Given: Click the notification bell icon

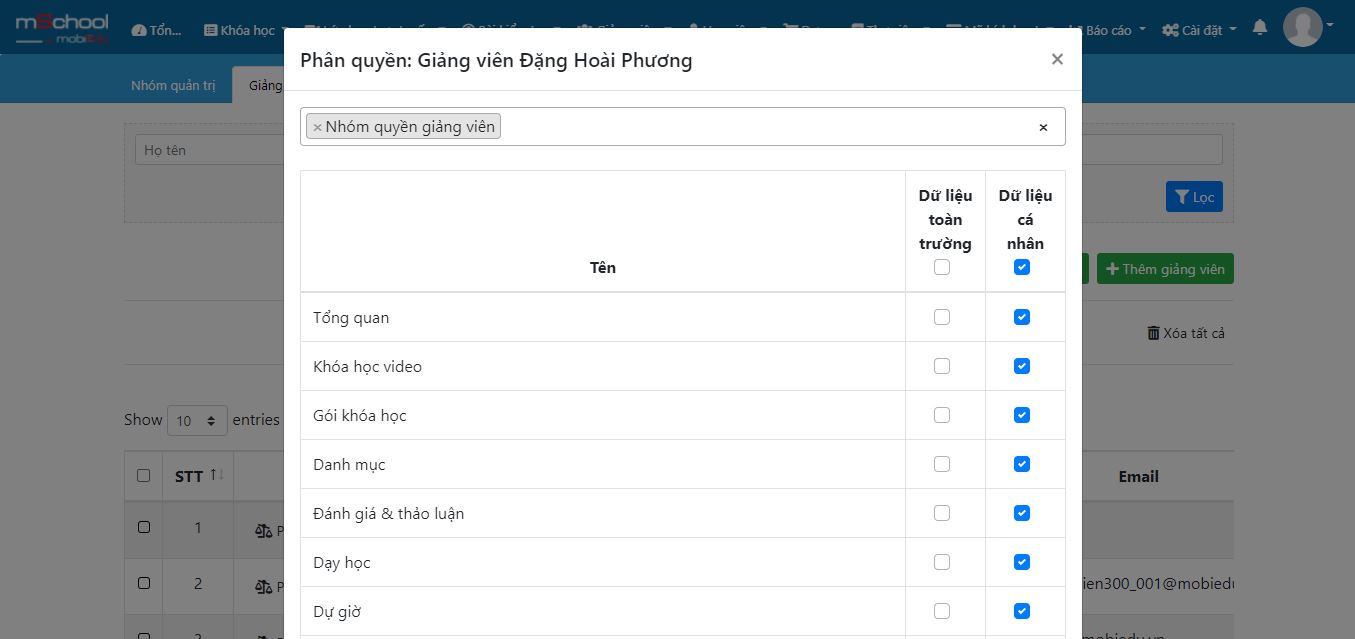Looking at the screenshot, I should pos(1260,27).
